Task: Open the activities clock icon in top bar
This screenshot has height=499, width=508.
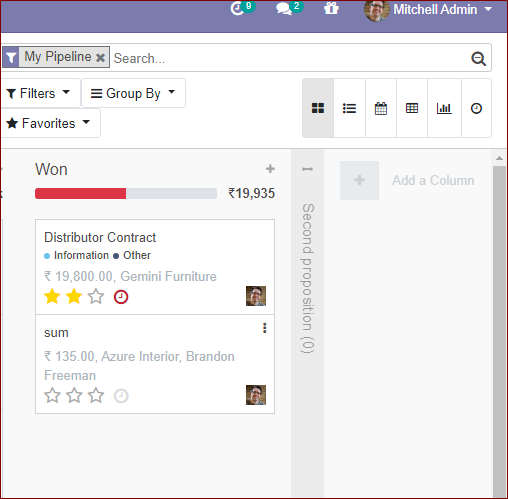Action: [x=238, y=9]
